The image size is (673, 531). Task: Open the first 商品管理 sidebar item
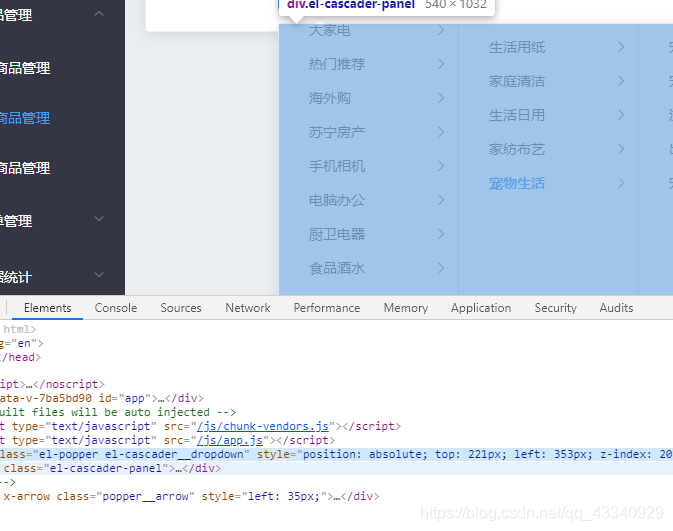coord(24,68)
